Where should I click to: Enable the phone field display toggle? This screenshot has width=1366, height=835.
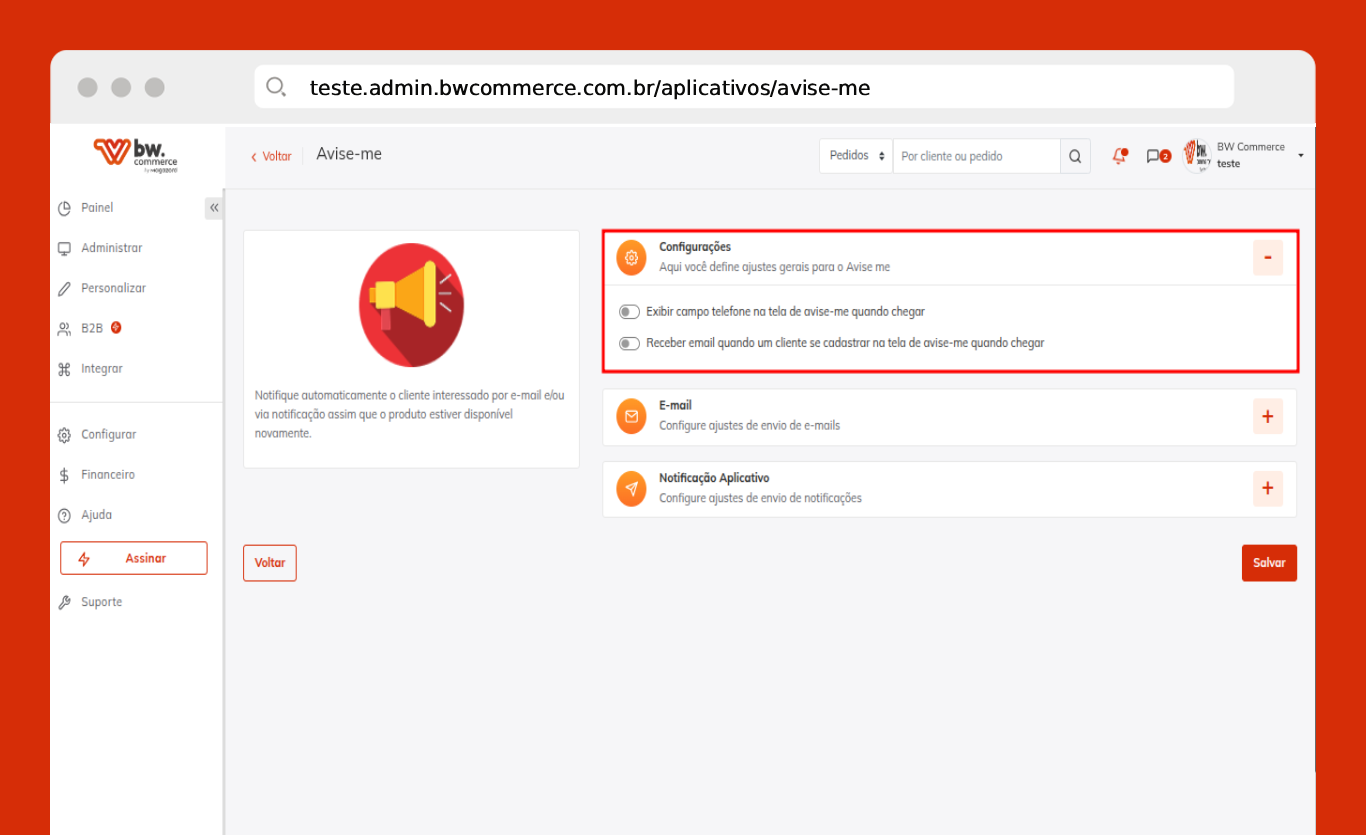tap(629, 312)
